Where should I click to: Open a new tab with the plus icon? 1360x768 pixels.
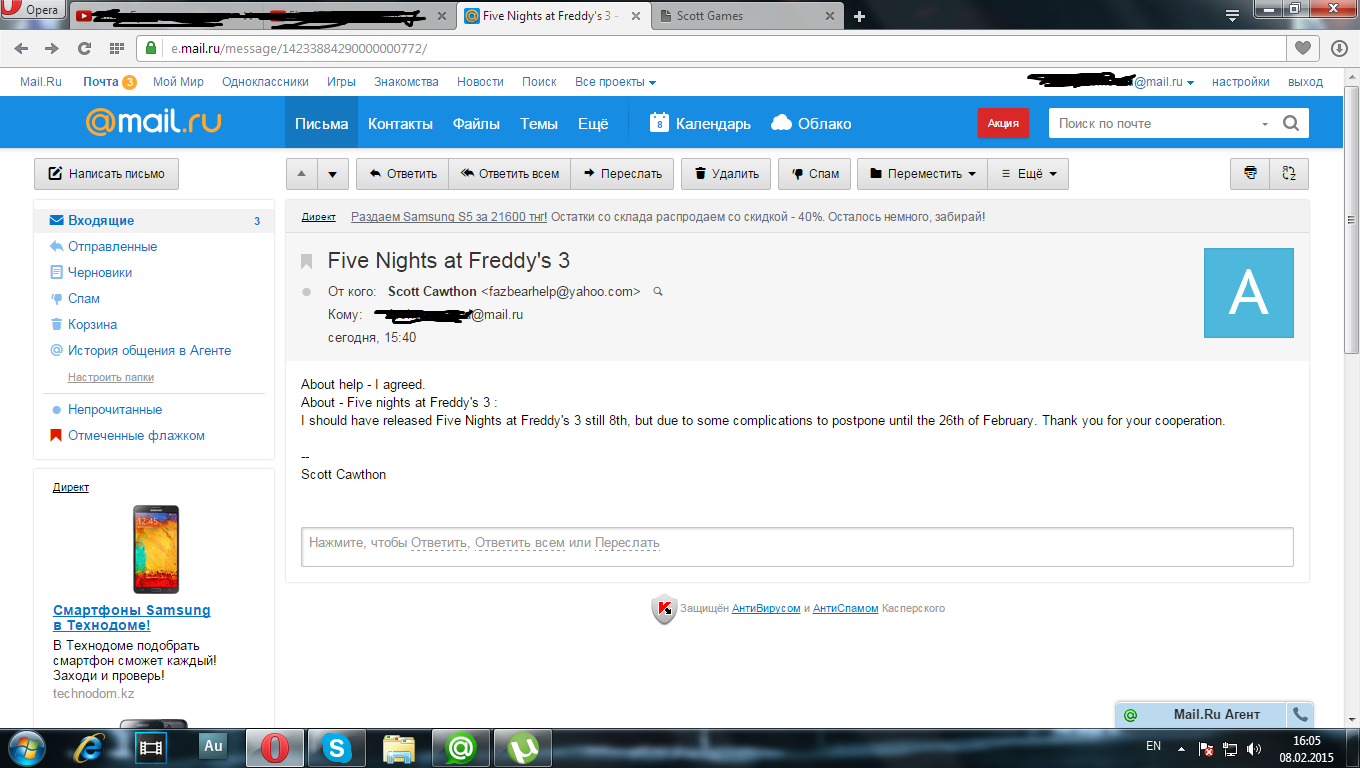pos(859,16)
